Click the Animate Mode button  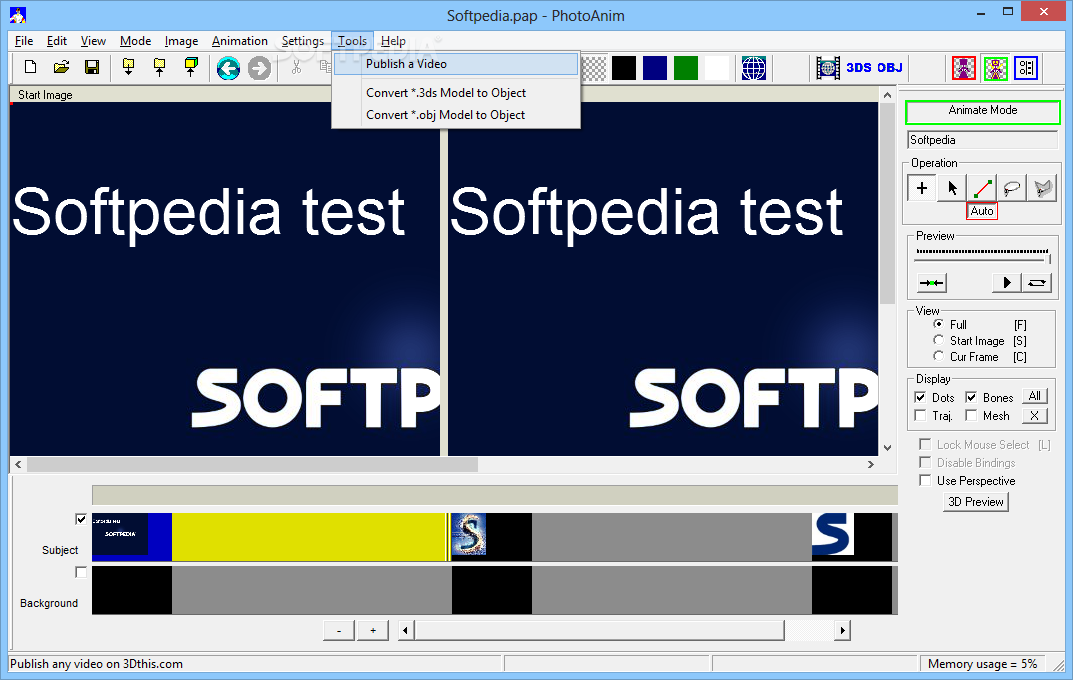pos(983,112)
